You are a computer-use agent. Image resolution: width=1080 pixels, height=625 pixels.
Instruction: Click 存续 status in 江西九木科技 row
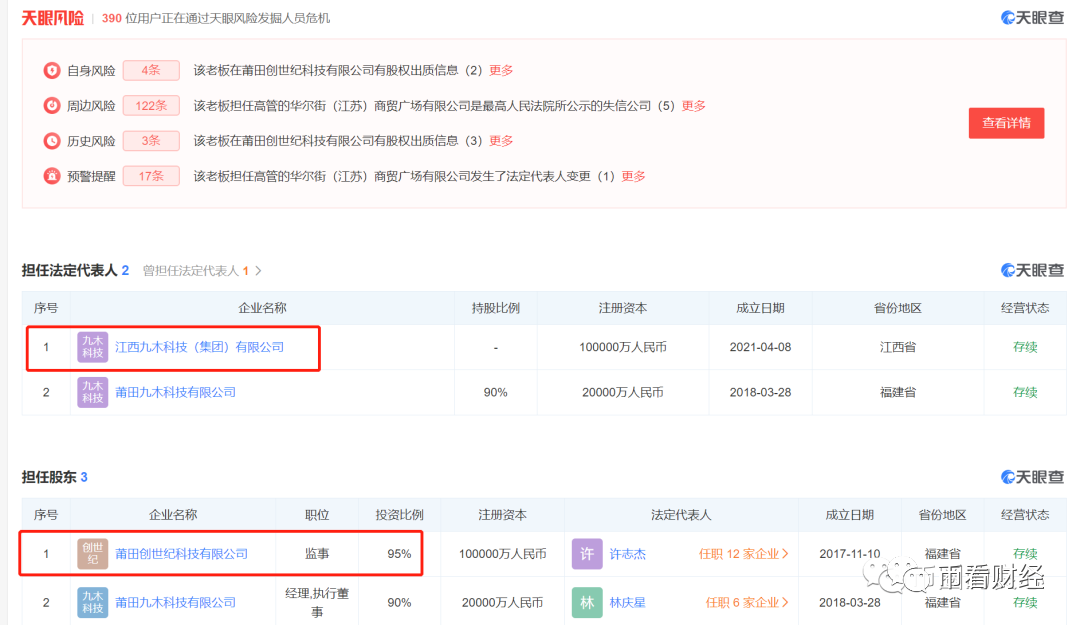pyautogui.click(x=1025, y=347)
